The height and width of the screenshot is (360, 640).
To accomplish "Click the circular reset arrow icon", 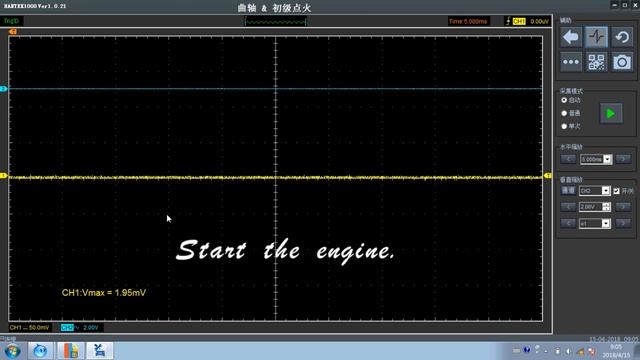I will [622, 37].
